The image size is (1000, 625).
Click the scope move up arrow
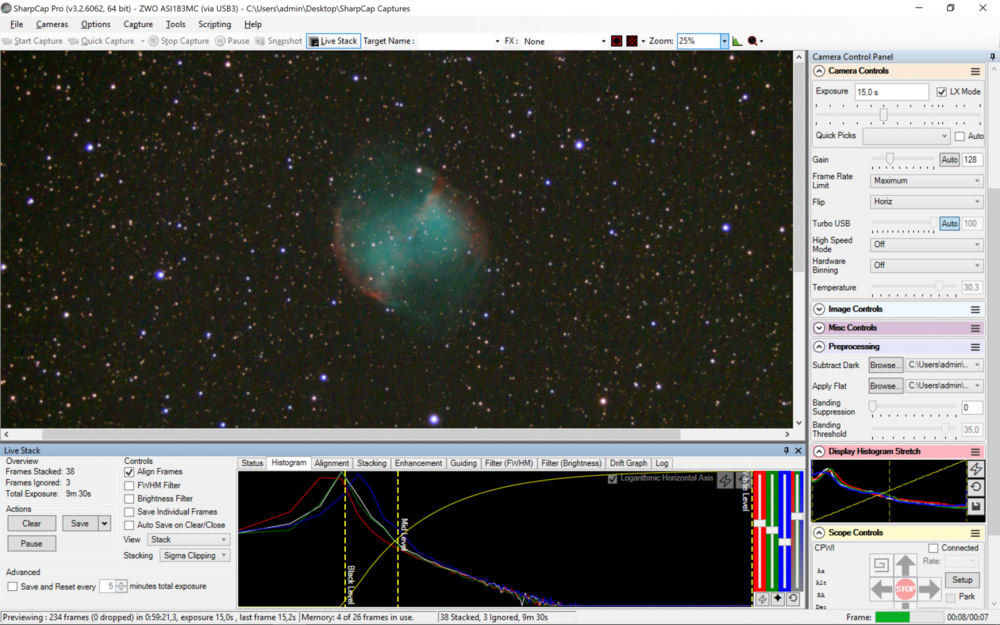pos(905,565)
